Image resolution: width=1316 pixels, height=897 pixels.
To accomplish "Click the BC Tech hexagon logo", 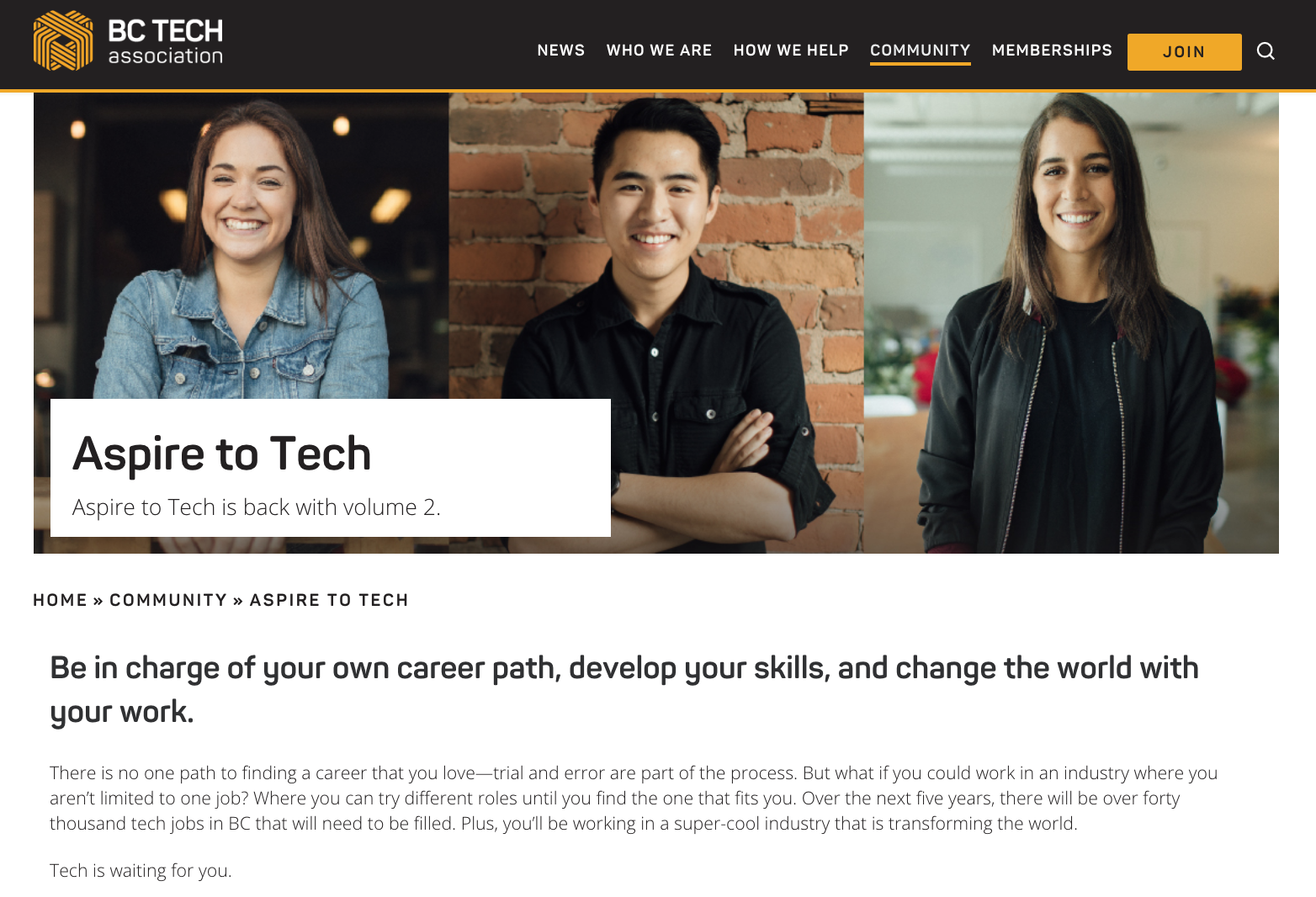I will [63, 40].
